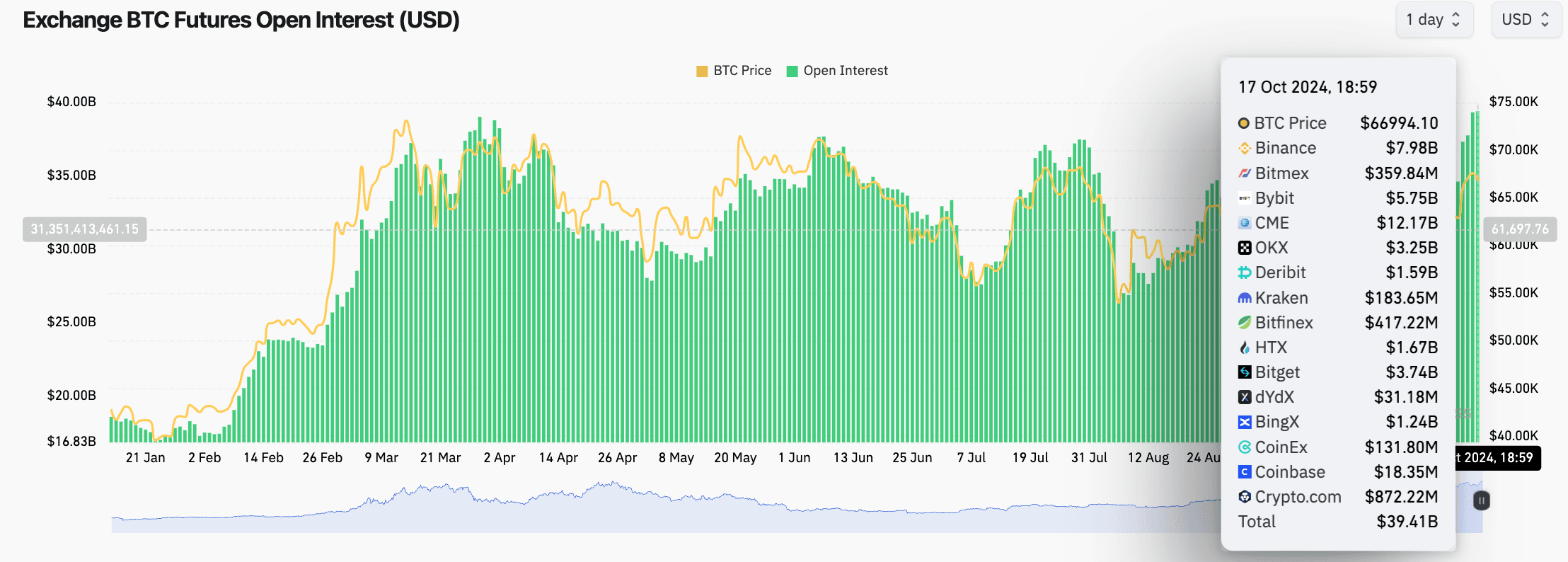Click the black x-axis tooltip 2024, 18:59

point(1498,458)
